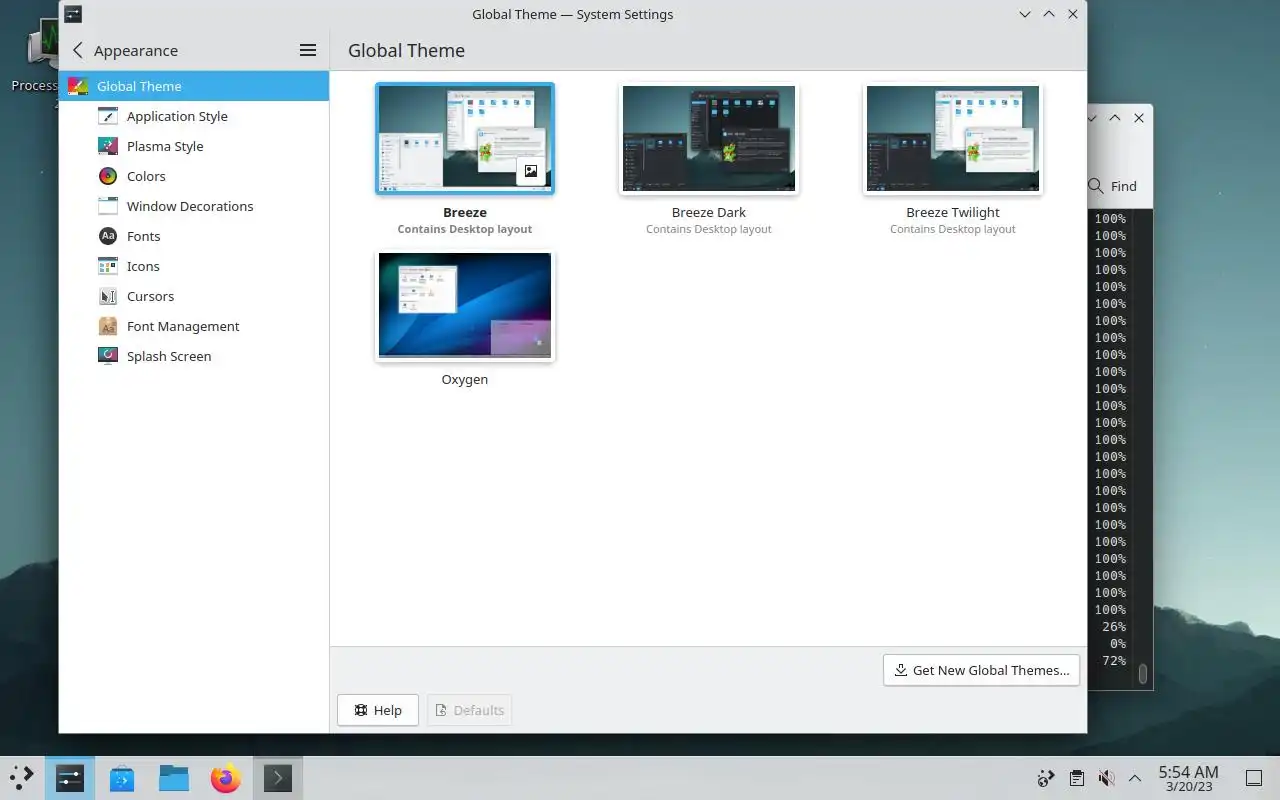
Task: Expand hidden system tray icons arrow
Action: coord(1135,778)
